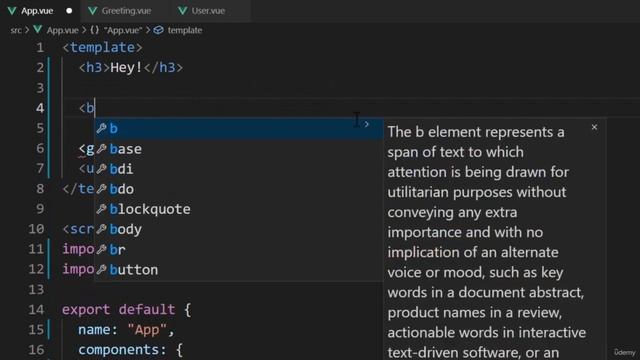Select the b suggestion

239,129
